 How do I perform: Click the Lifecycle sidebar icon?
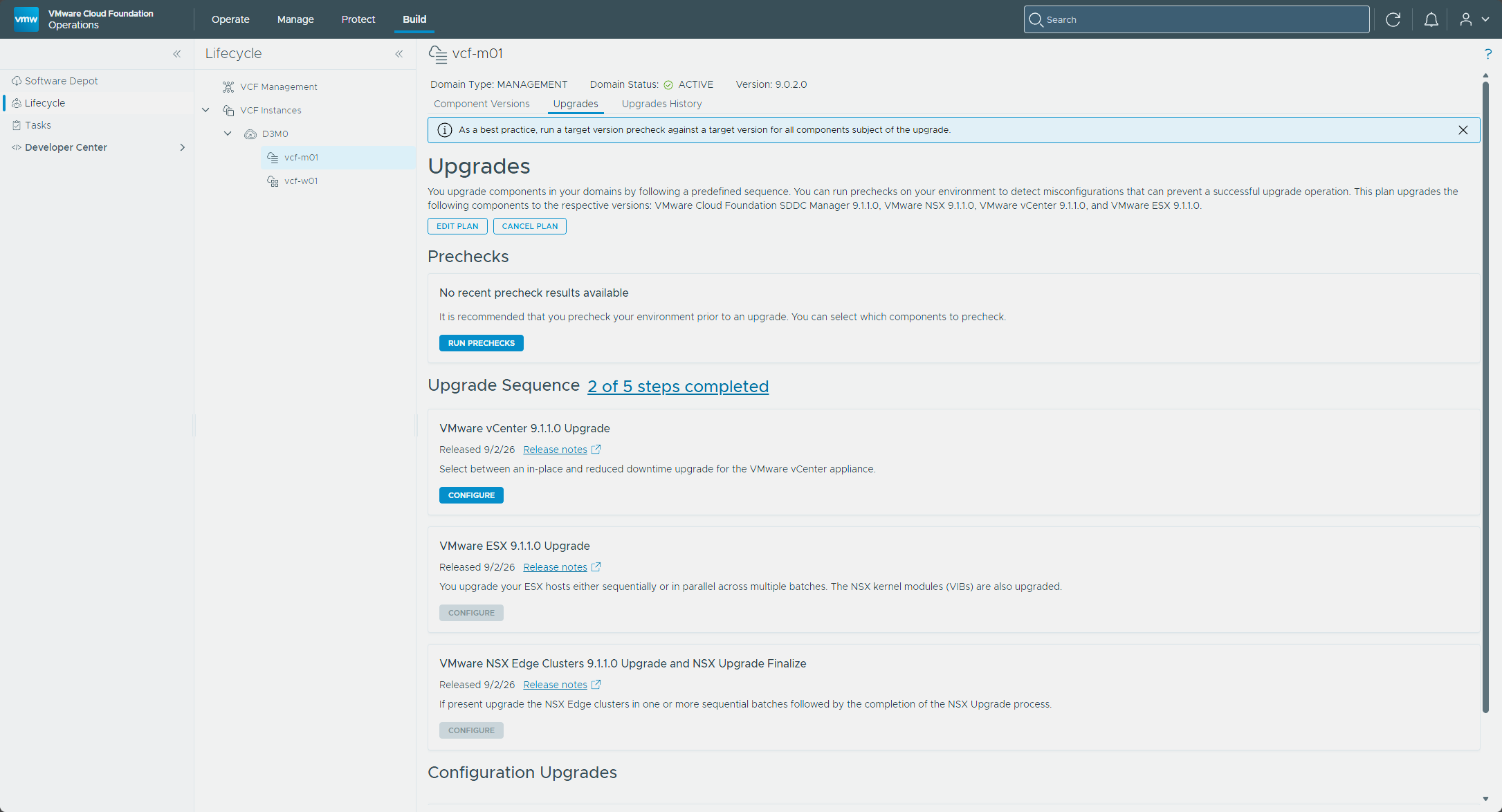pos(17,103)
